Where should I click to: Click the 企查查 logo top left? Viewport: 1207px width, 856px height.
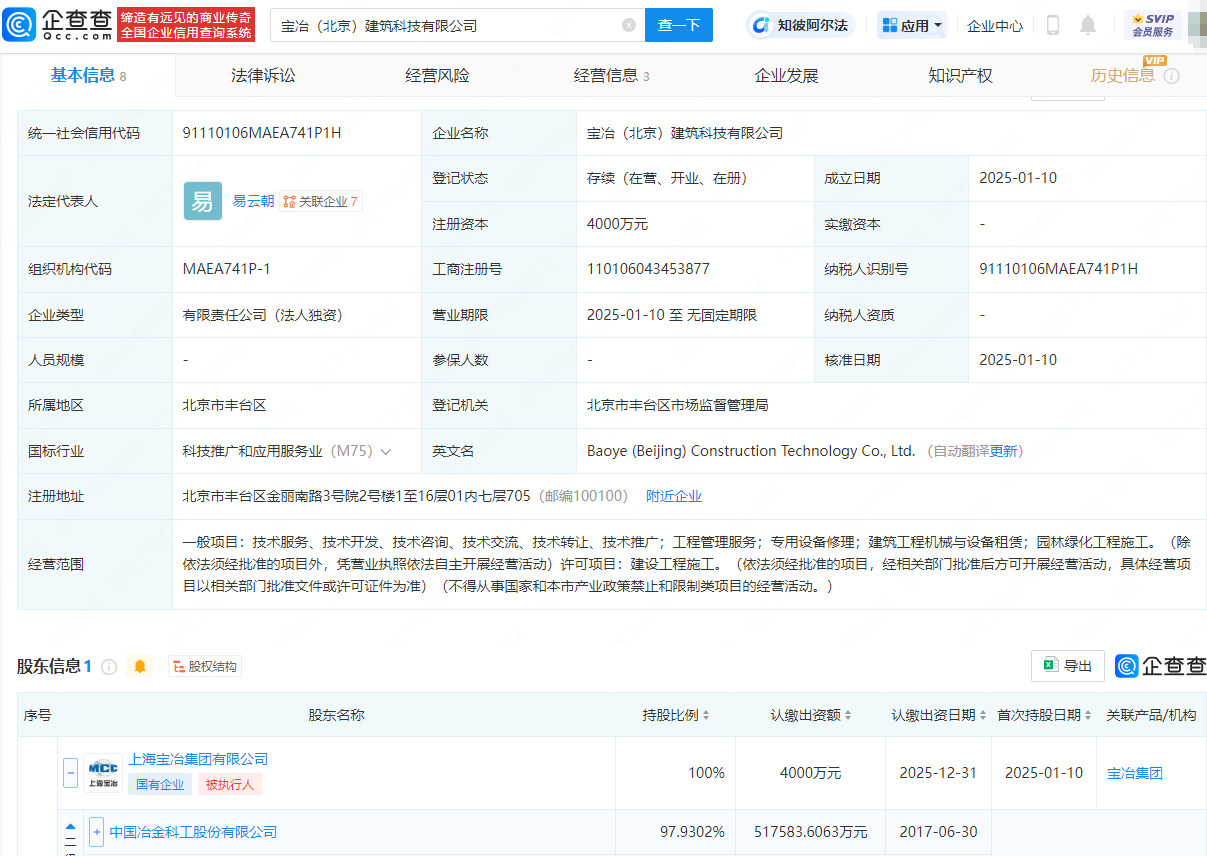[60, 25]
